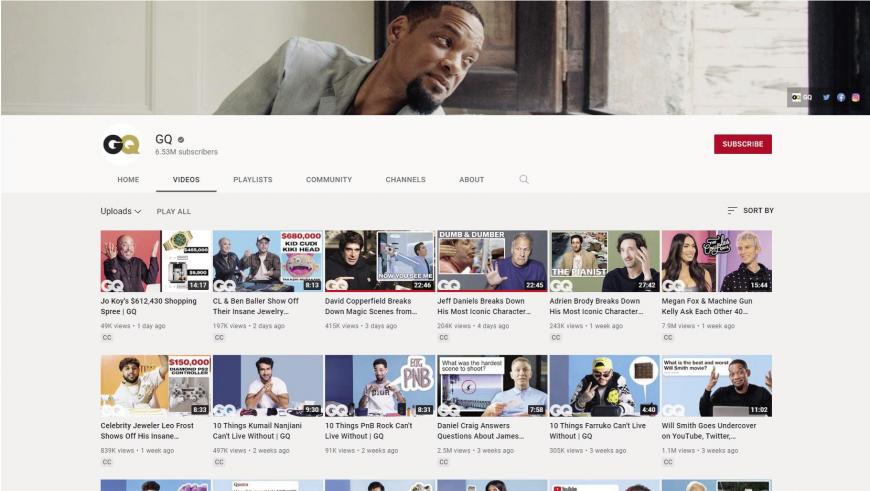Play the David Copperfield thumbnail, 22:46
Viewport: 870px width, 491px height.
(x=380, y=261)
